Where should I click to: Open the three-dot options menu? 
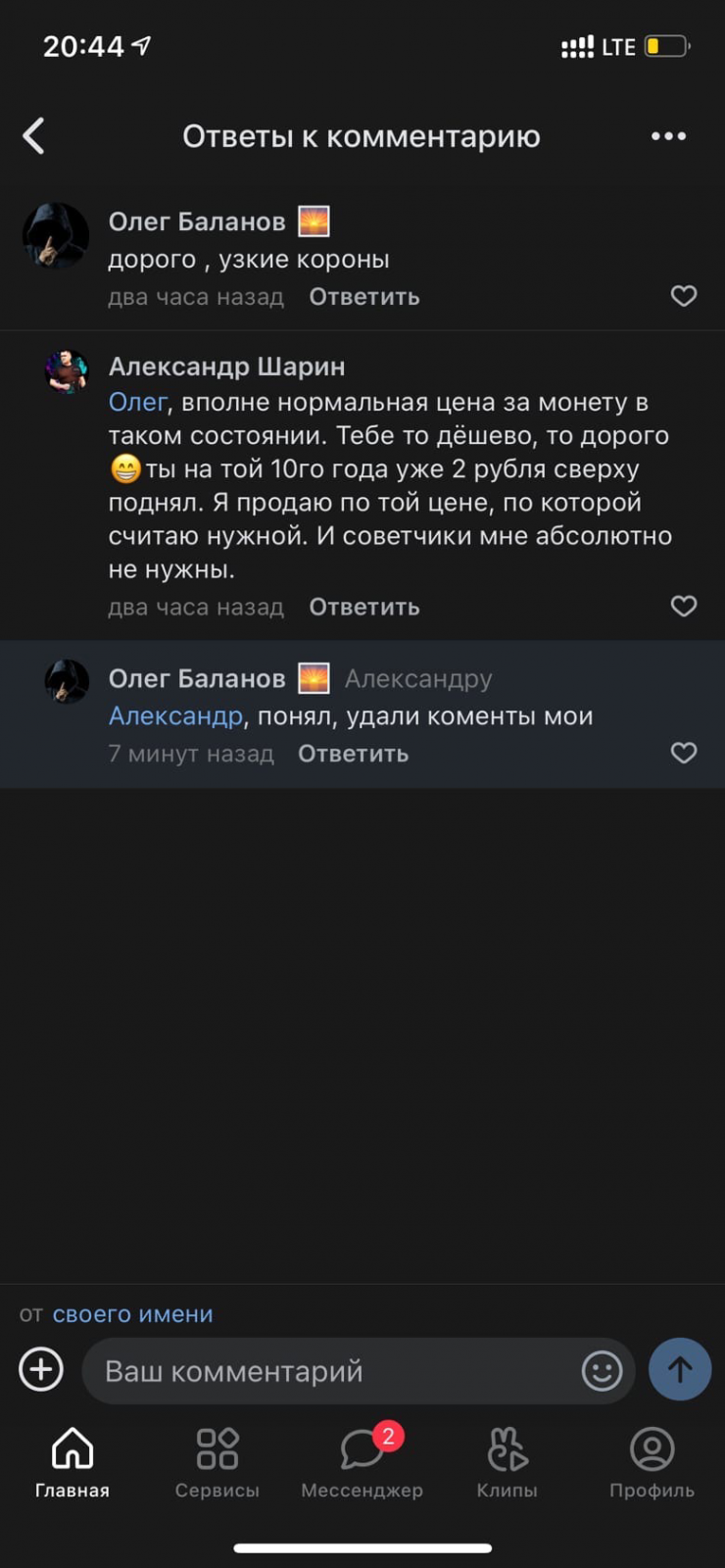point(668,136)
